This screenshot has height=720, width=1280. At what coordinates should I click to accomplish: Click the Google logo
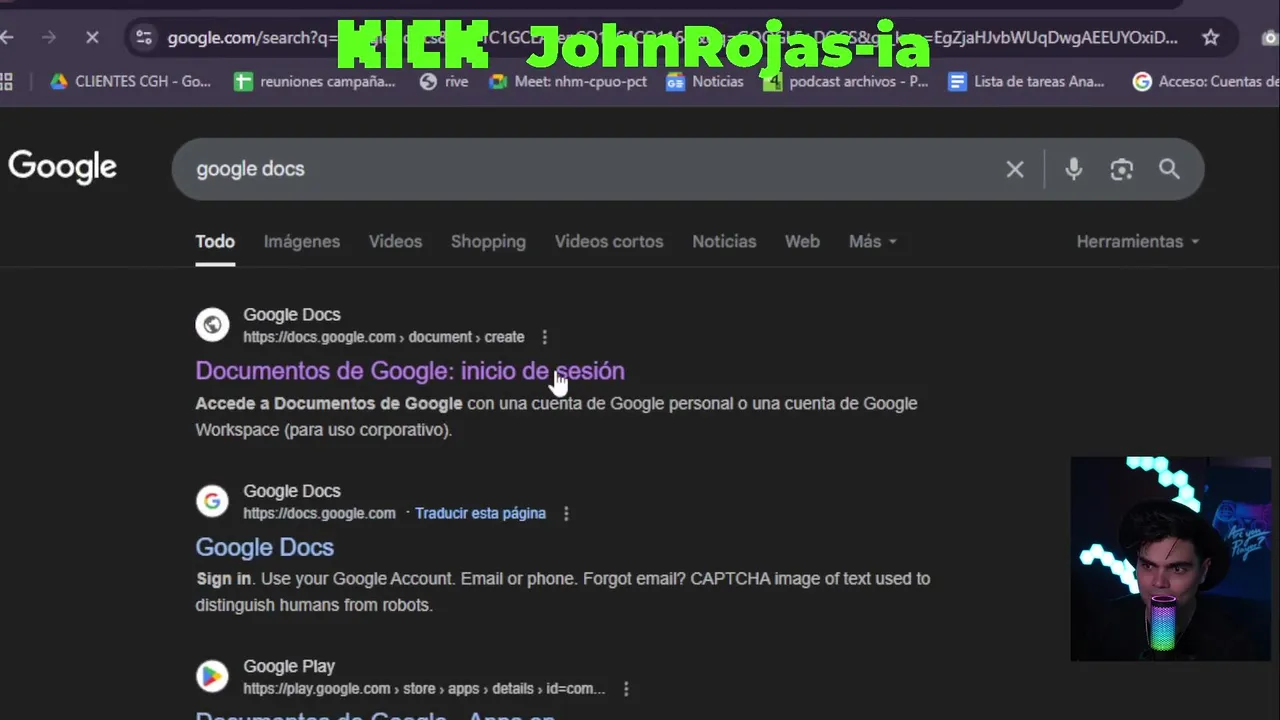point(63,167)
